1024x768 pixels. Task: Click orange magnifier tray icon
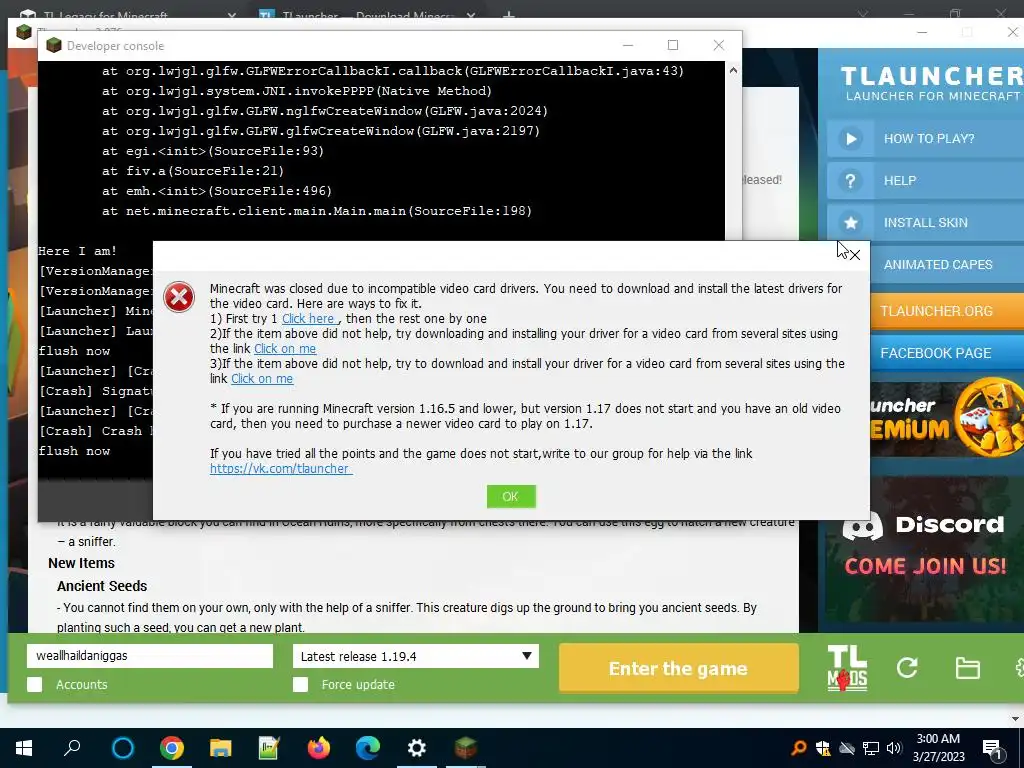coord(798,748)
